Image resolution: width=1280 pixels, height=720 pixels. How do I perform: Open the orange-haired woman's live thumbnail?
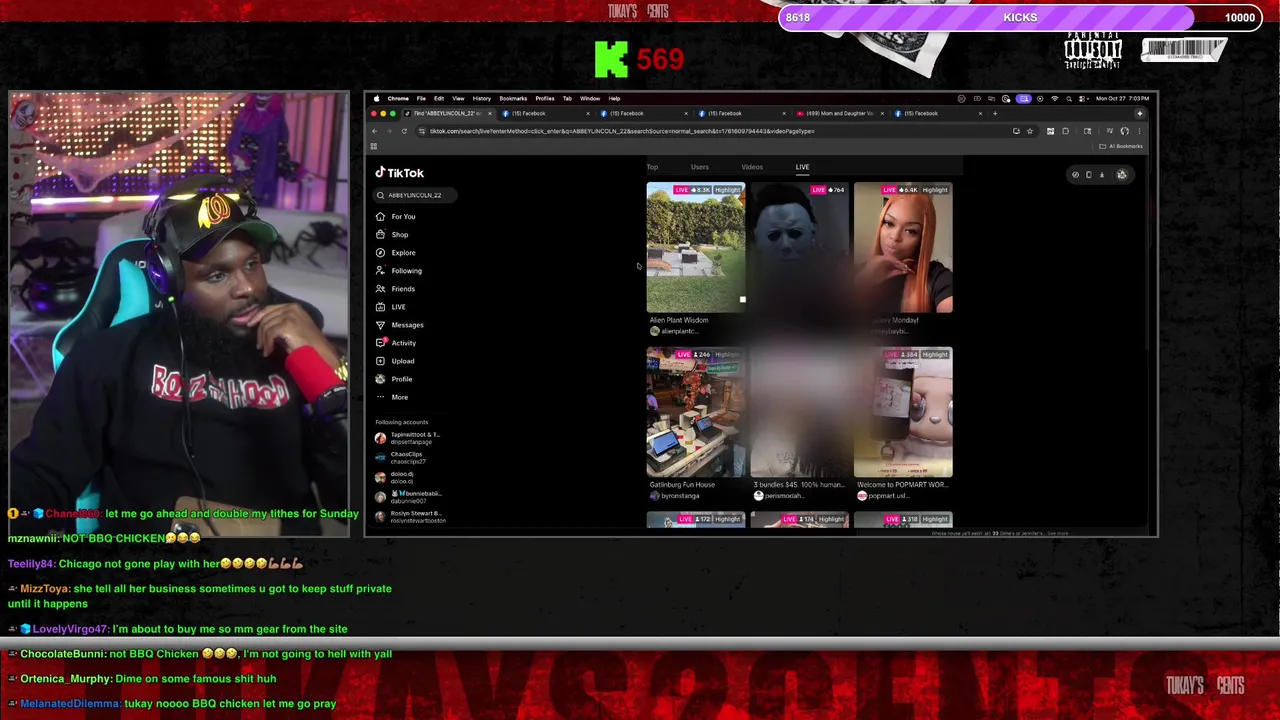903,248
